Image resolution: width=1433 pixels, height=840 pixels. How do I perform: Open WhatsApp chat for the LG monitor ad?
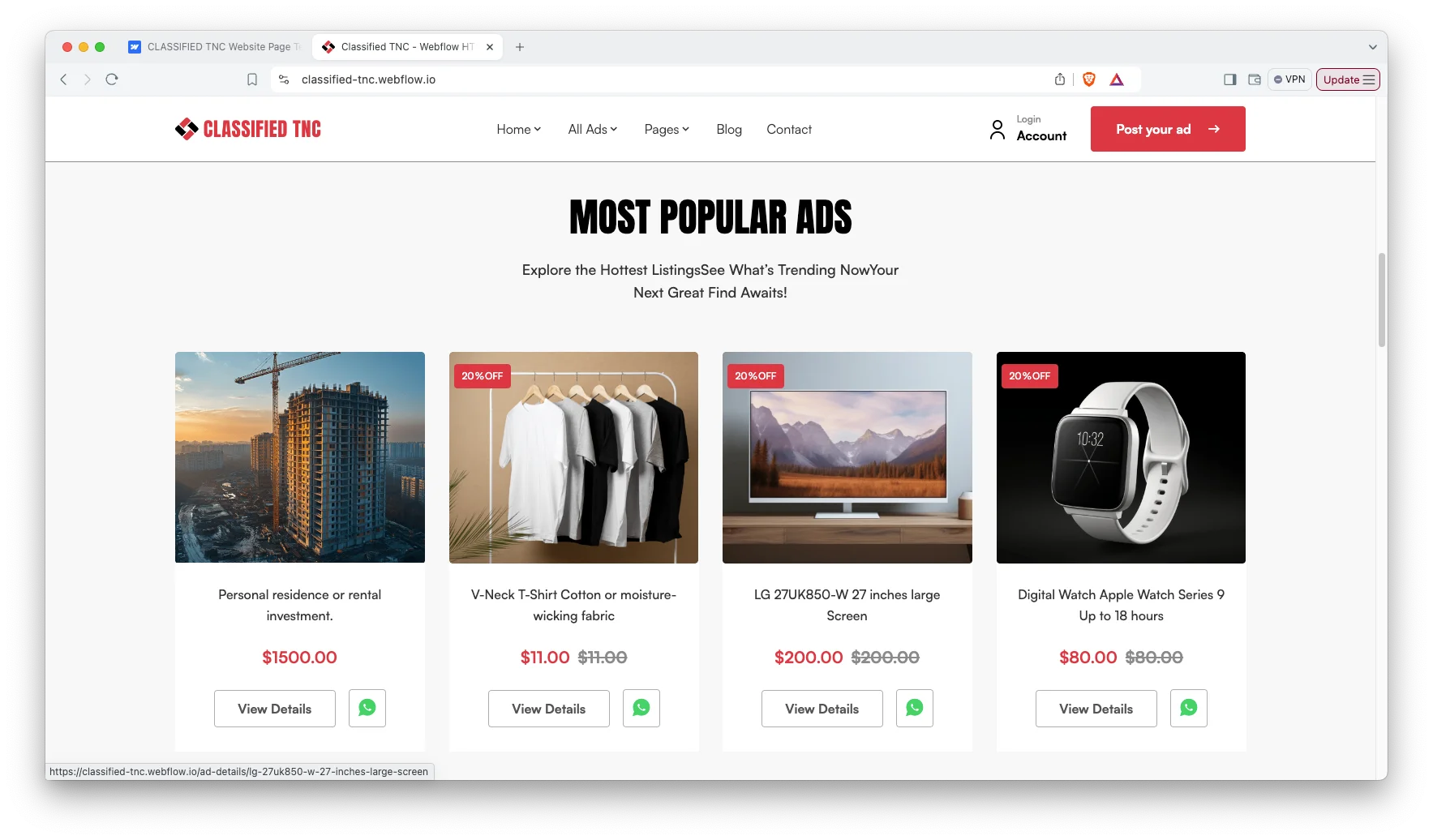pos(915,709)
